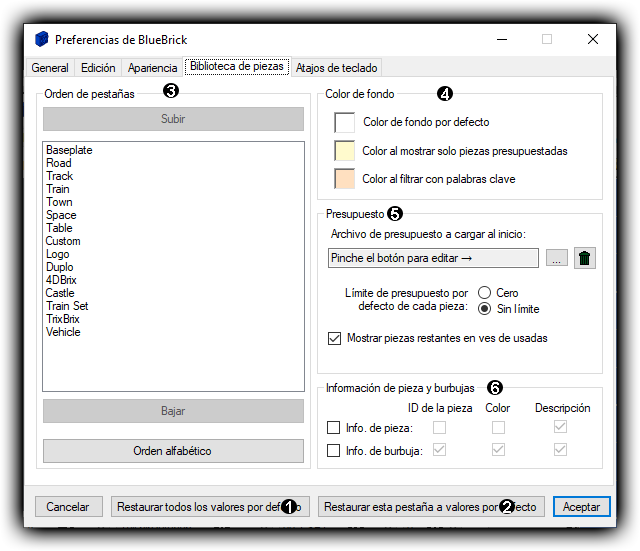This screenshot has height=551, width=640.
Task: Toggle Color checkbox for Info. de burbuja
Action: [x=498, y=450]
